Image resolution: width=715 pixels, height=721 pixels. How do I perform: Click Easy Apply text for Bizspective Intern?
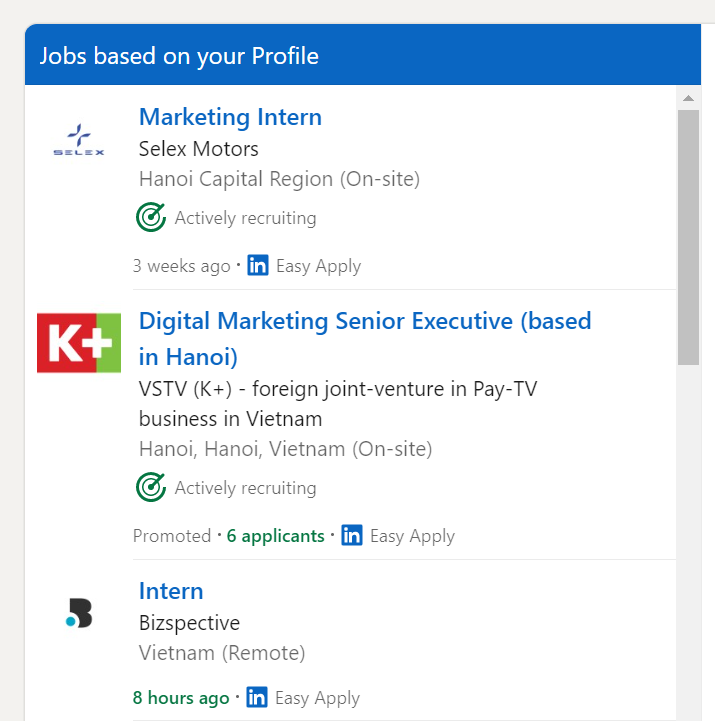click(x=317, y=698)
